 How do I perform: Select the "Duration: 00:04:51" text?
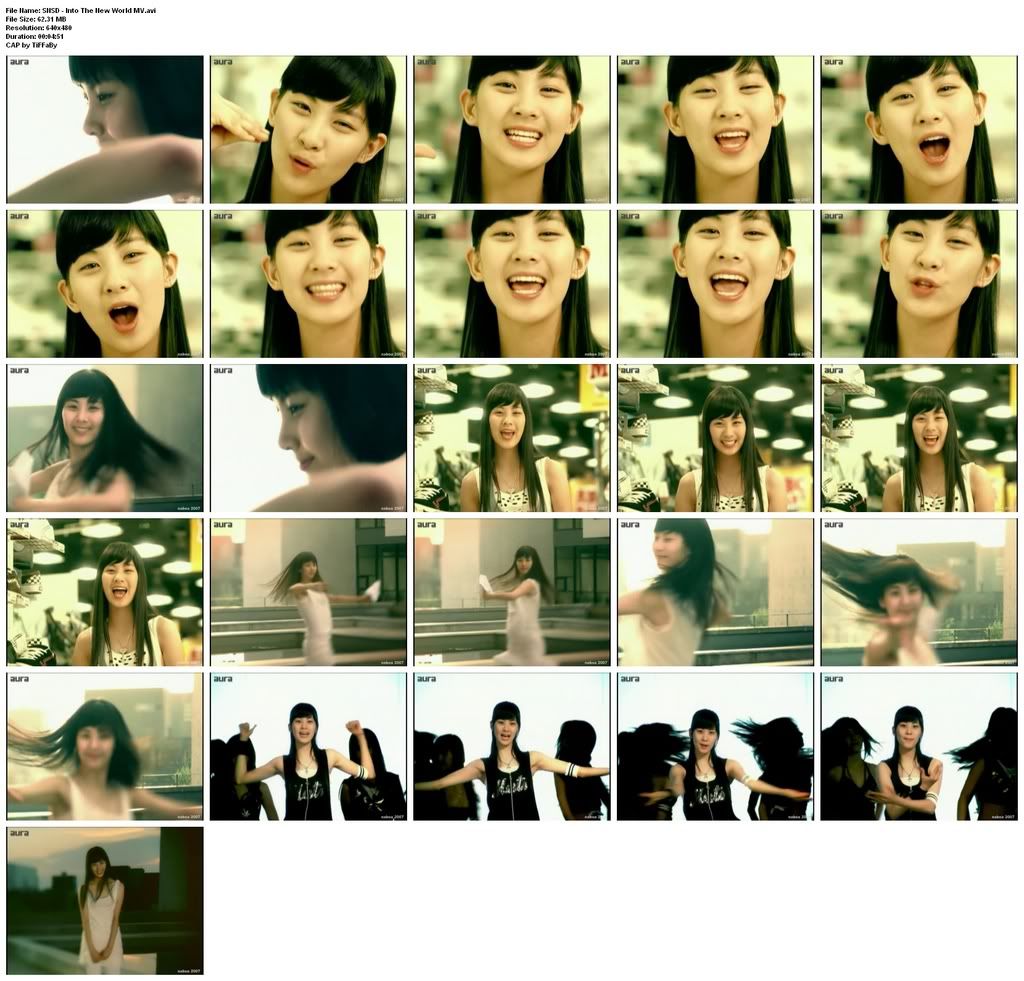point(34,37)
